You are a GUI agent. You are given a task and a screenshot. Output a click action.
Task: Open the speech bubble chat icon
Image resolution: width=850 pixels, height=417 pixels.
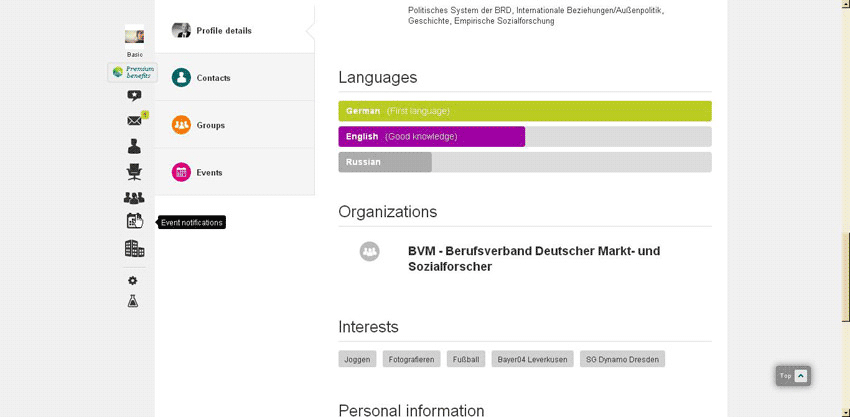(134, 96)
